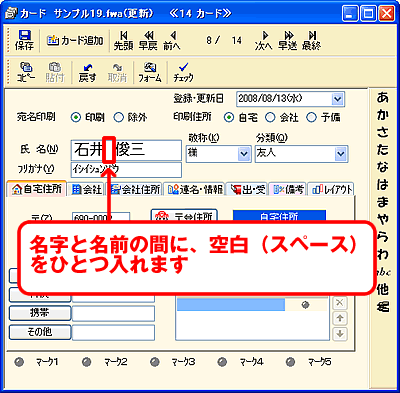Toggle the マーク5 indicator
This screenshot has width=400, height=393.
pos(290,362)
